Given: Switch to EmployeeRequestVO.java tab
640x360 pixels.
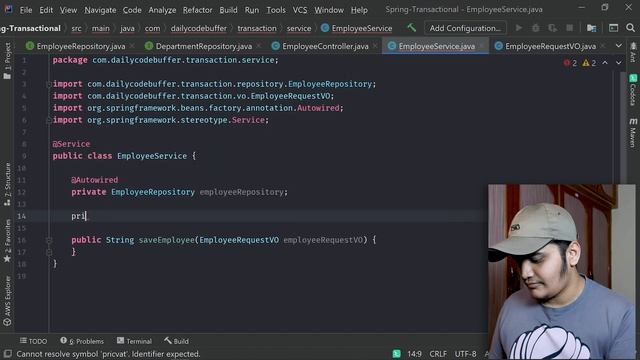Looking at the screenshot, I should [550, 46].
